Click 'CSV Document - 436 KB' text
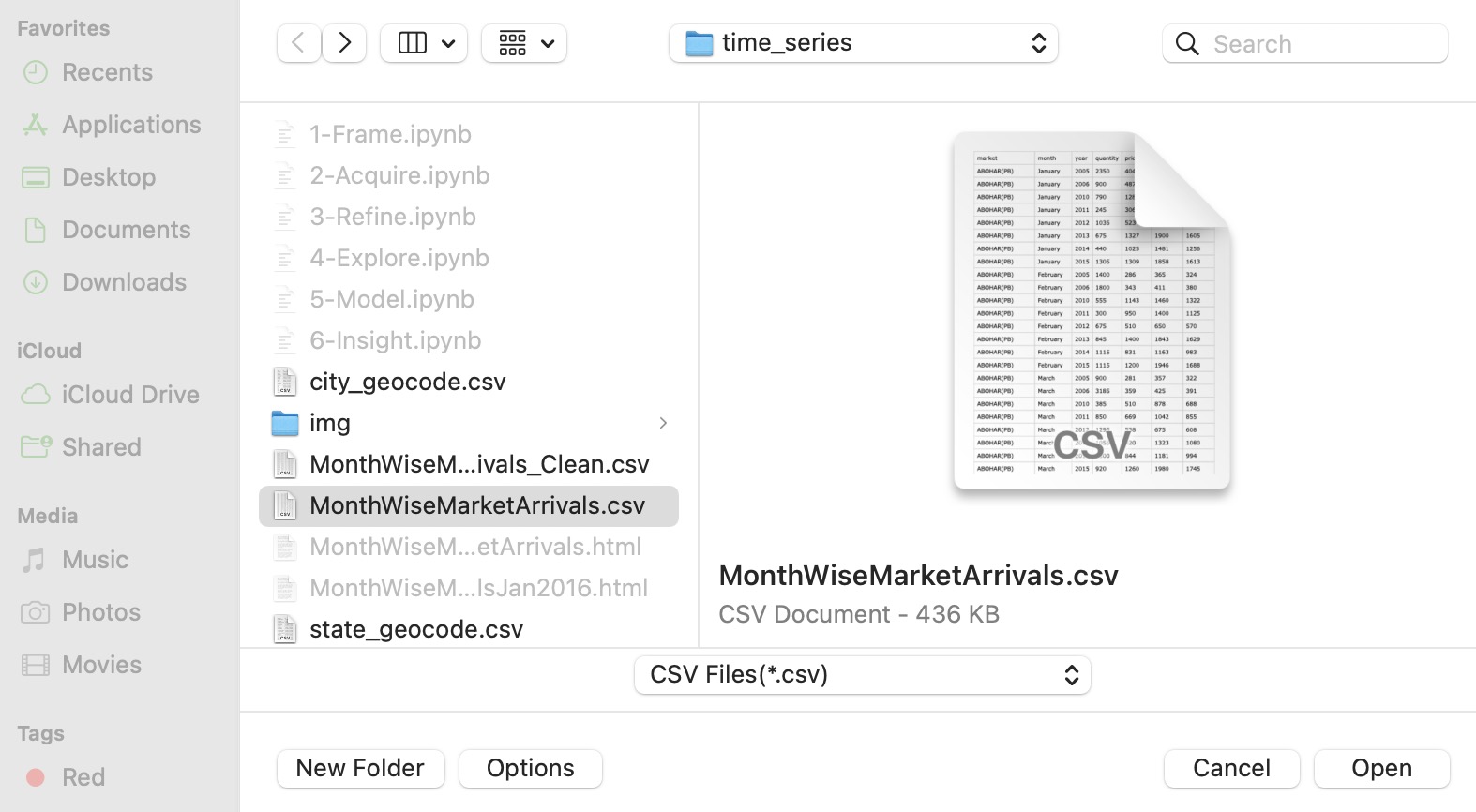1476x812 pixels. coord(859,614)
